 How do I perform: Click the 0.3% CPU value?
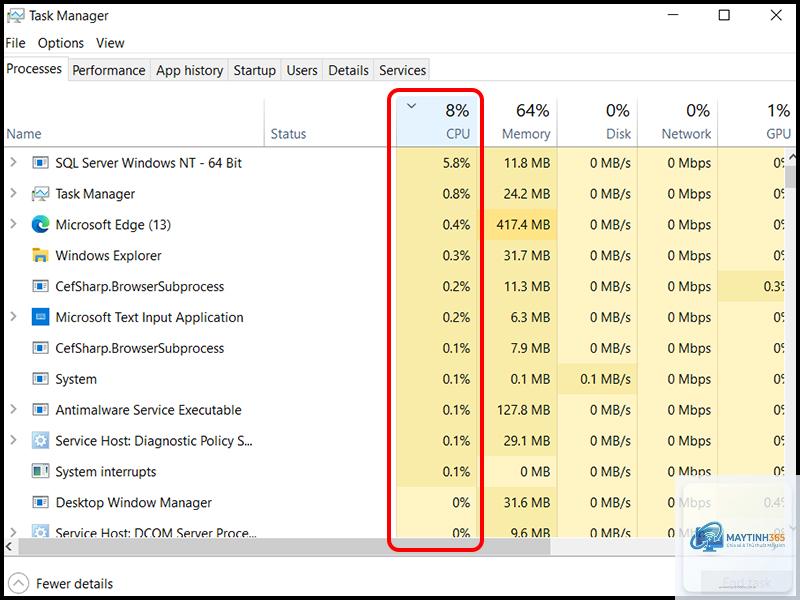coord(456,255)
